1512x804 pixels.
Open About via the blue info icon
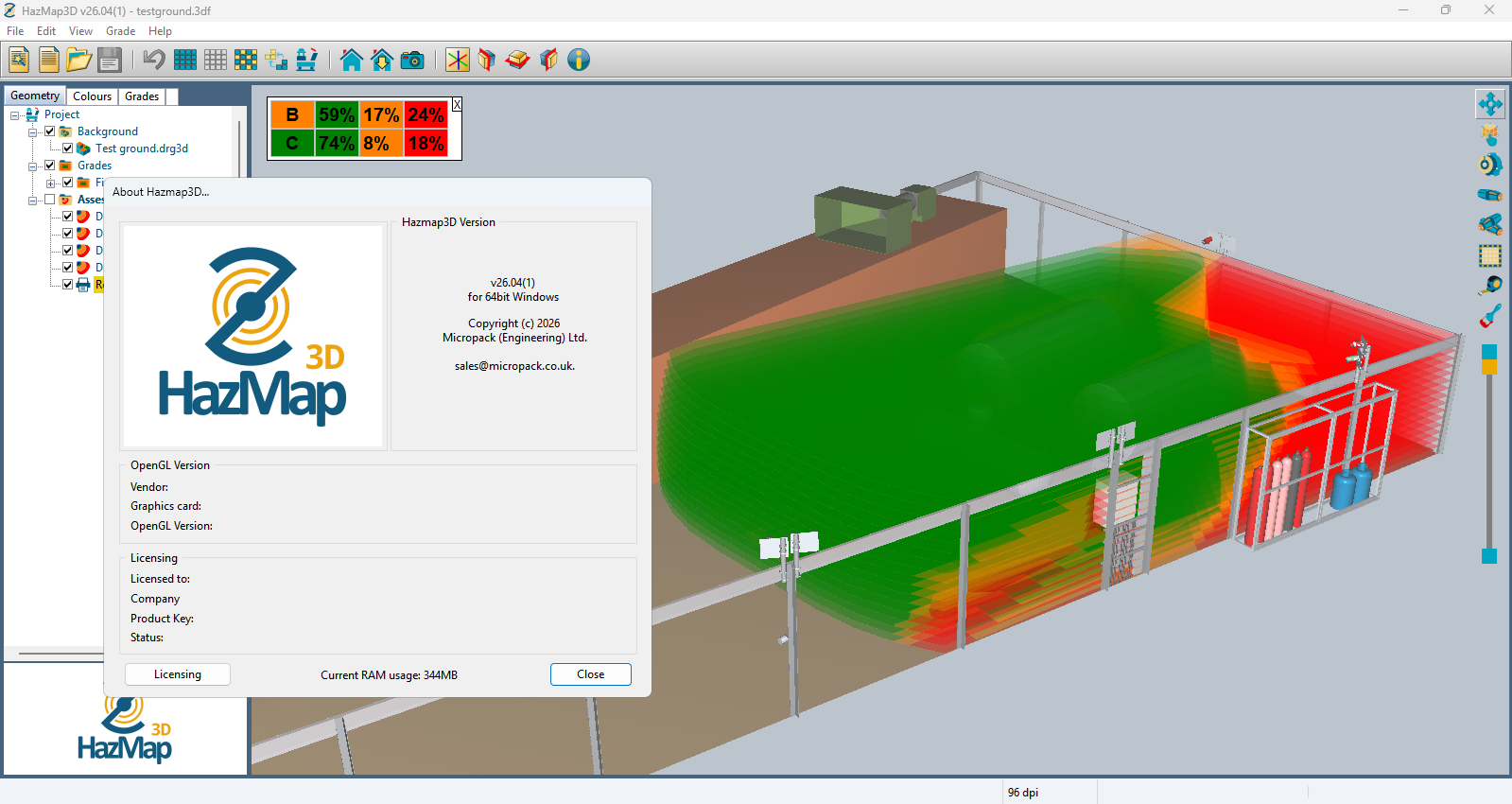pos(579,60)
